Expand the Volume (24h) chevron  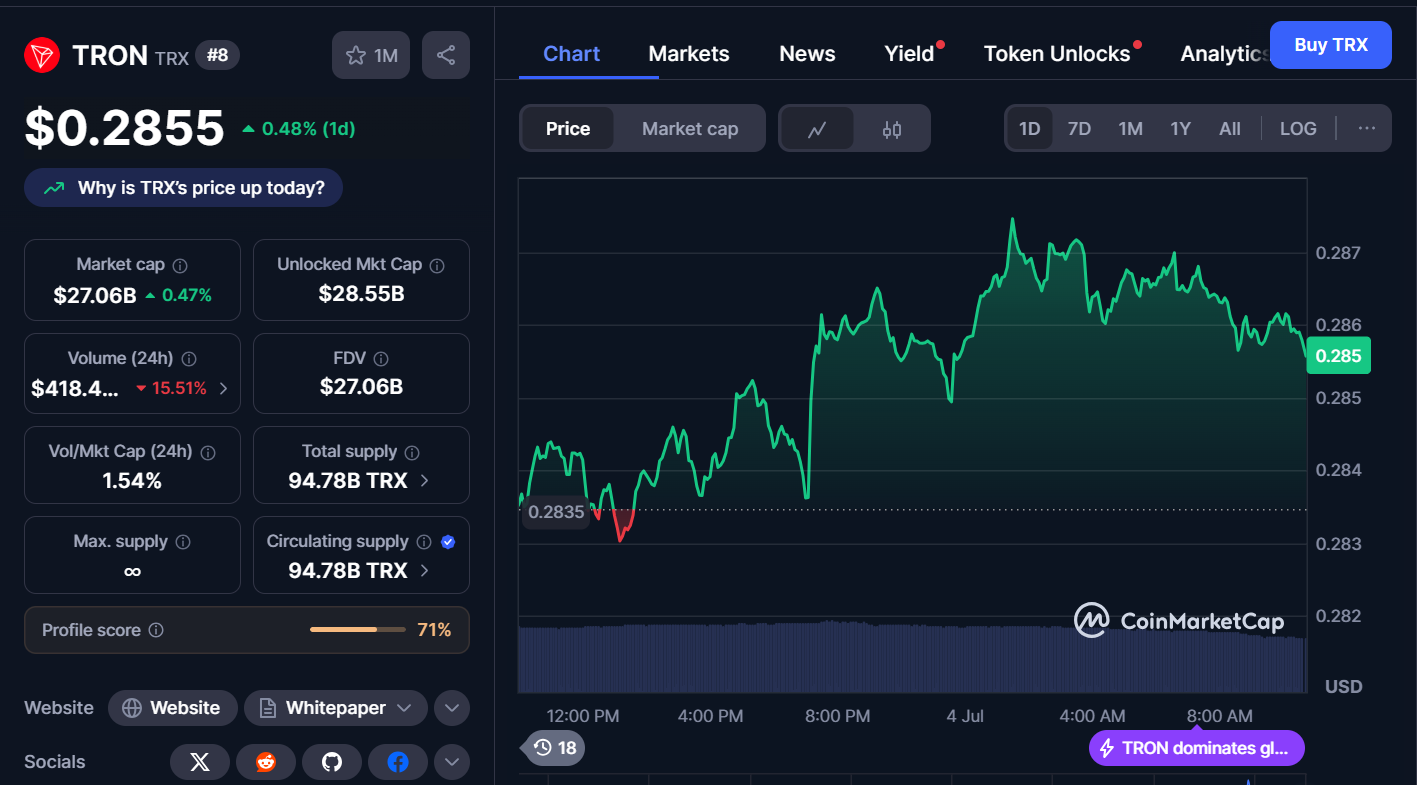coord(223,388)
